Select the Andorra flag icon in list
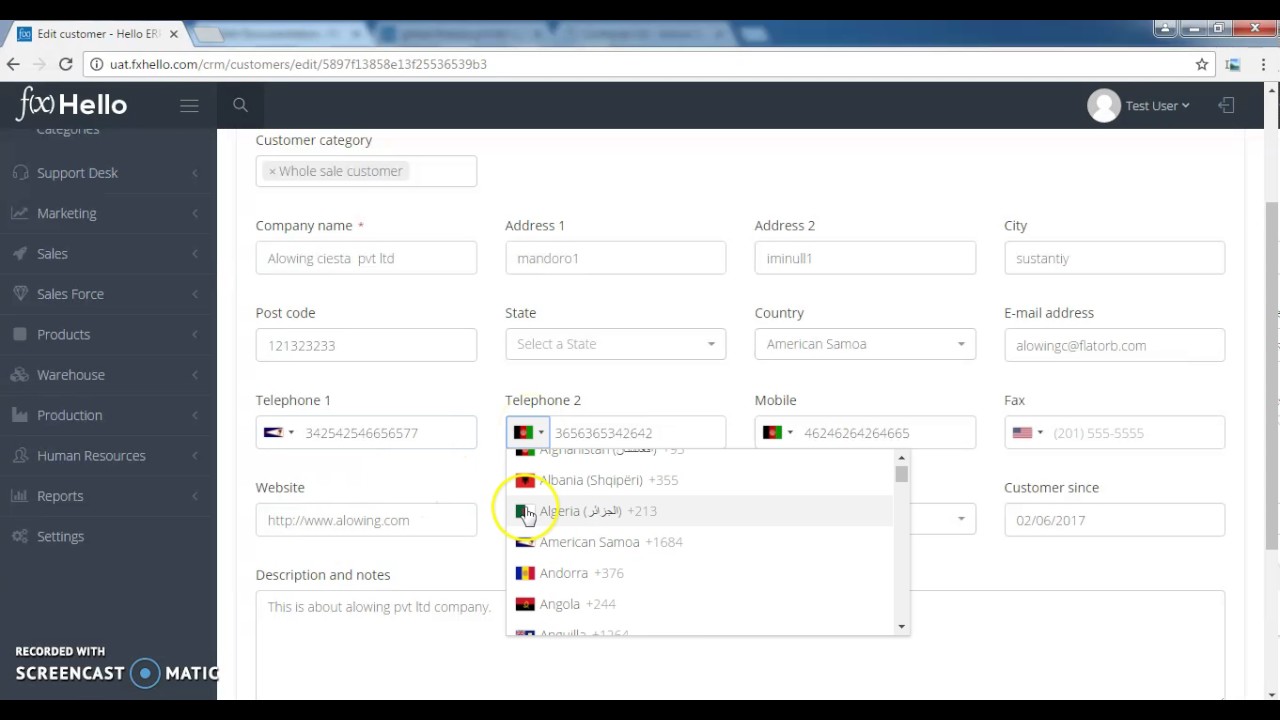 point(525,573)
